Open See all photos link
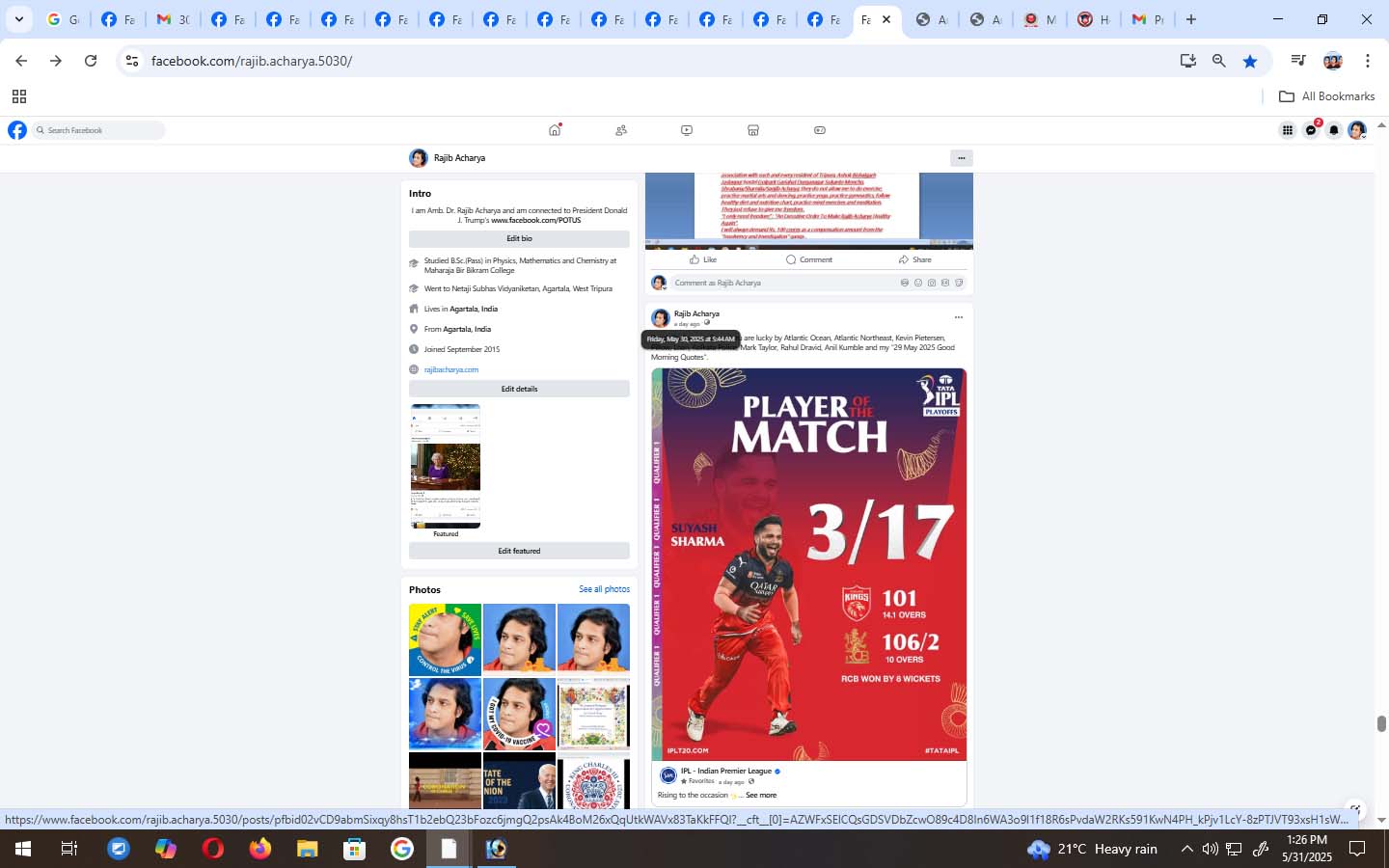The height and width of the screenshot is (868, 1389). pyautogui.click(x=604, y=589)
